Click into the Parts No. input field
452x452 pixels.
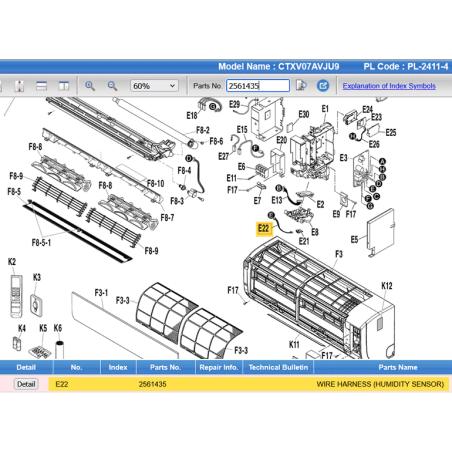(258, 86)
